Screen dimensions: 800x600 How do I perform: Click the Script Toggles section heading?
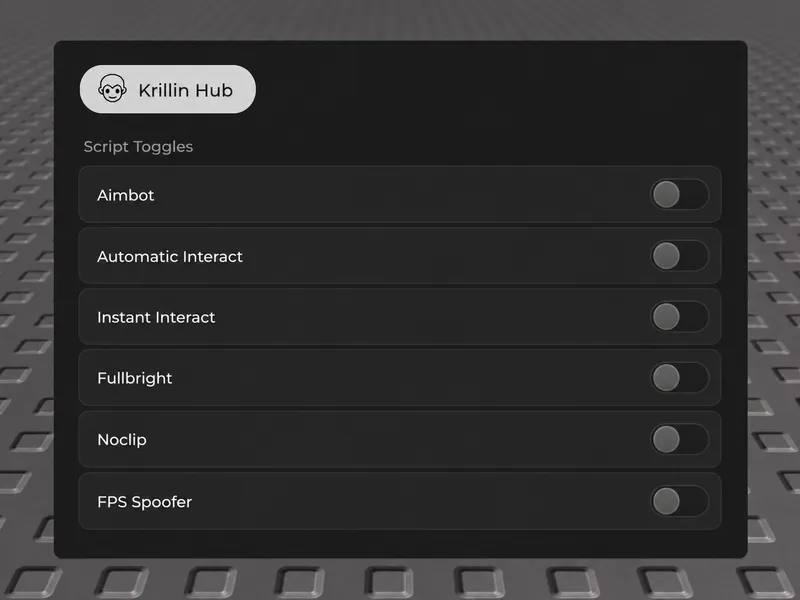point(138,147)
